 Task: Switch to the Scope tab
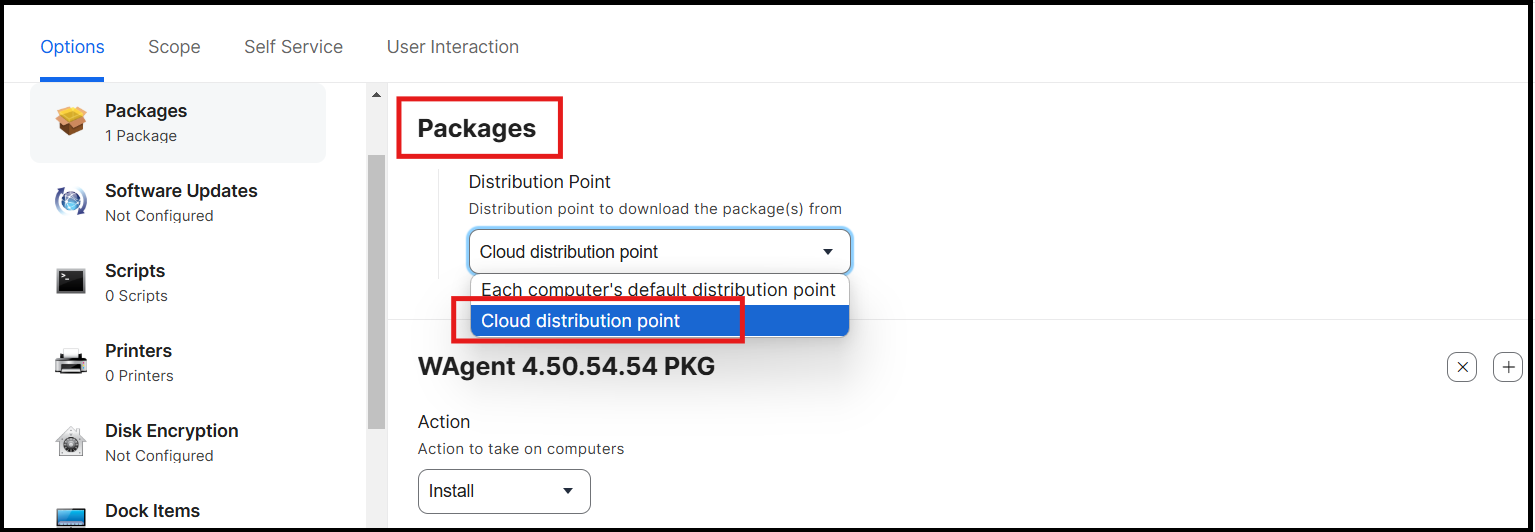click(x=174, y=47)
